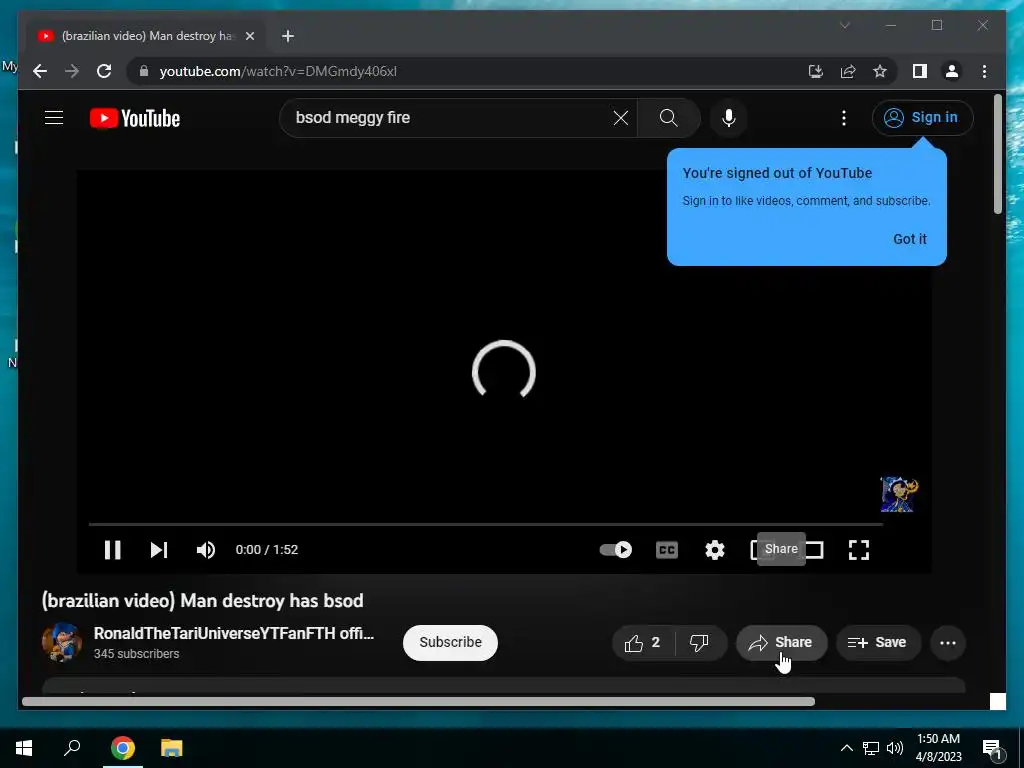
Task: Open the YouTube hamburger guide menu
Action: [54, 118]
